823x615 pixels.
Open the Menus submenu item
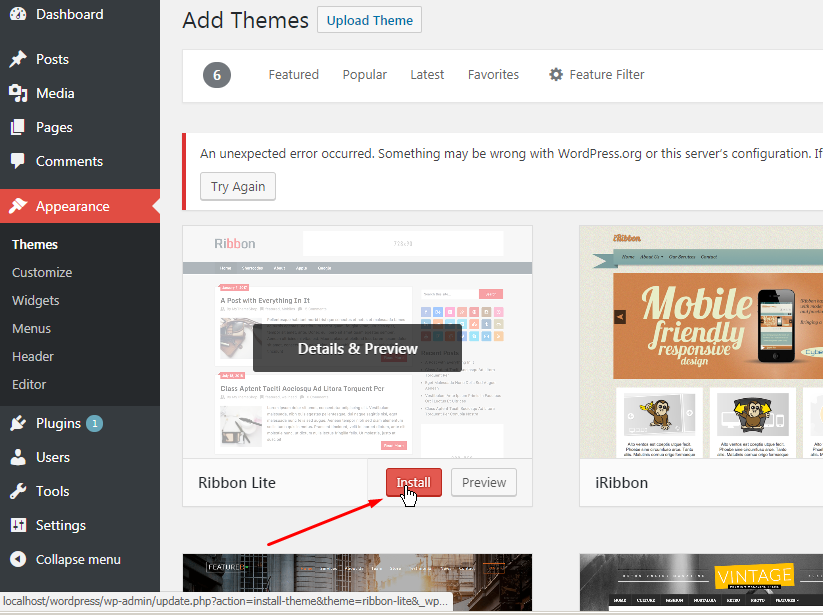click(x=31, y=328)
